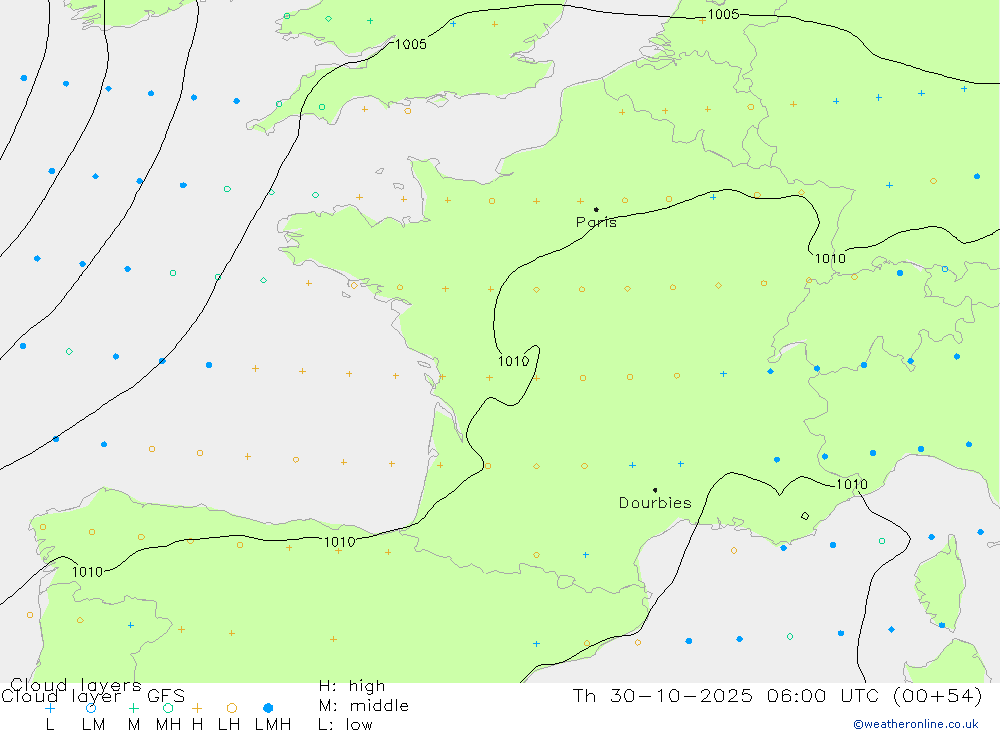The image size is (1000, 733).
Task: Select the 'Paris' city label
Action: 596,222
